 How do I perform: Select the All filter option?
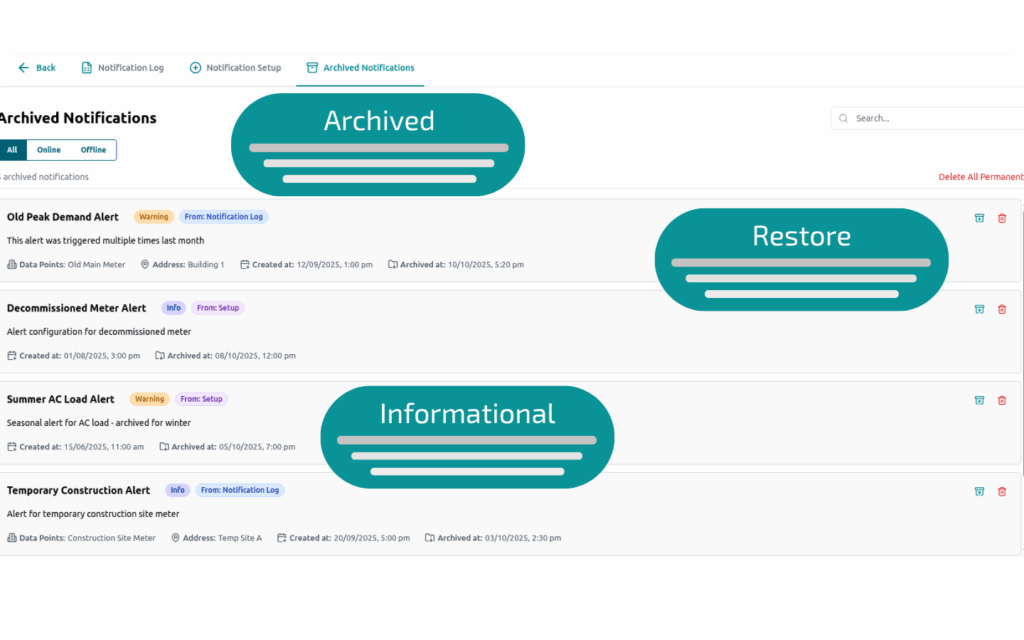(x=12, y=150)
